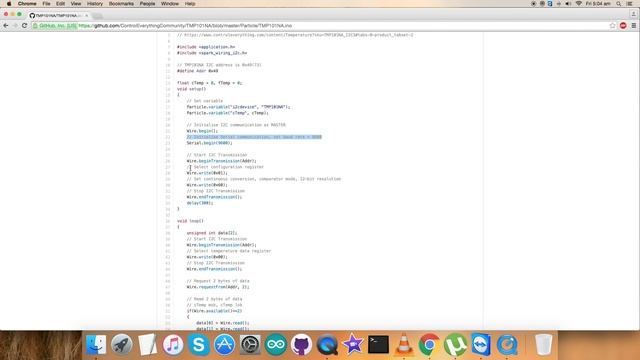
Task: Open the History menu
Action: (95, 4)
